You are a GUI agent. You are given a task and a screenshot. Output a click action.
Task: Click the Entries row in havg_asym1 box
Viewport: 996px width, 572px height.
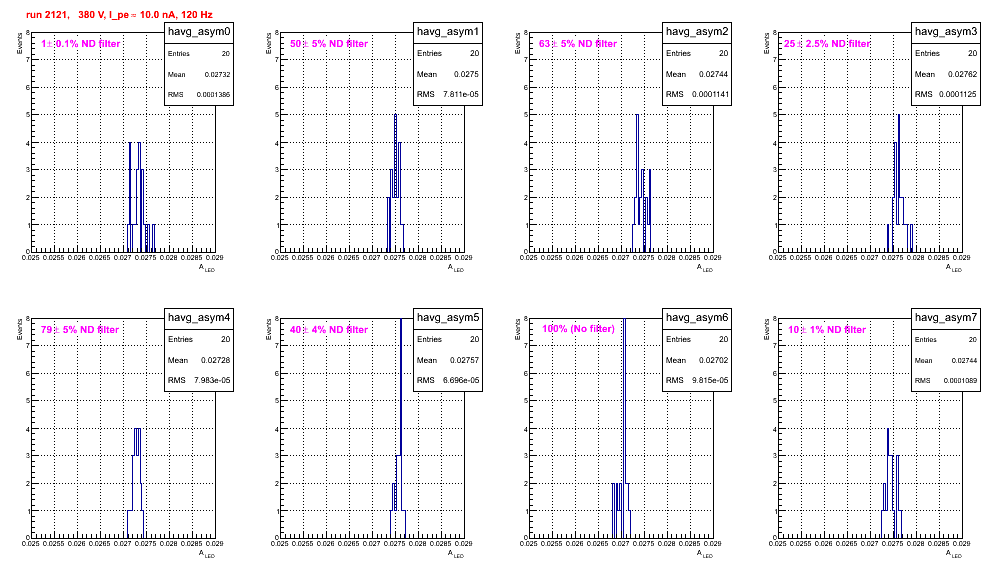pos(448,53)
